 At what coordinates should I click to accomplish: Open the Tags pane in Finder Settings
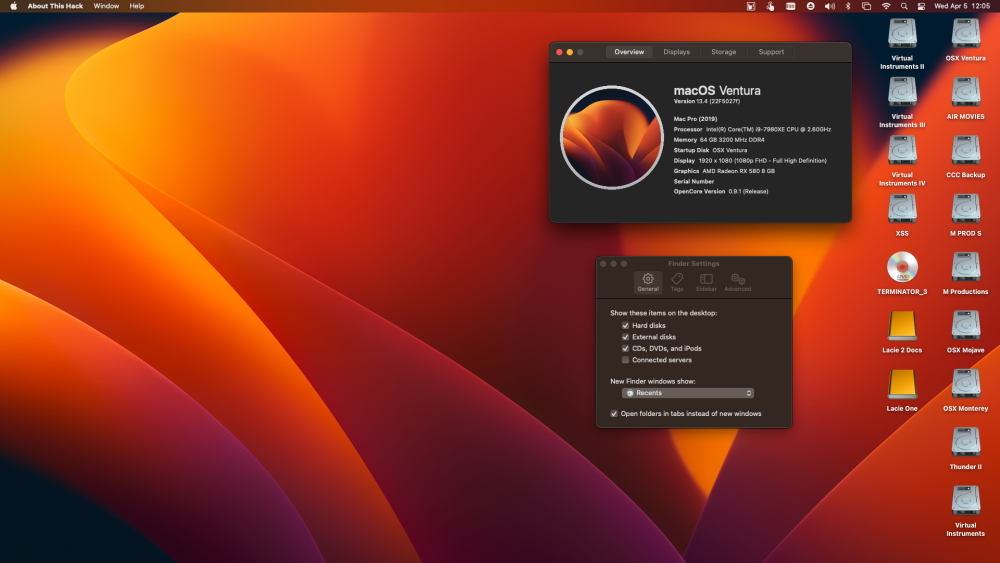677,282
